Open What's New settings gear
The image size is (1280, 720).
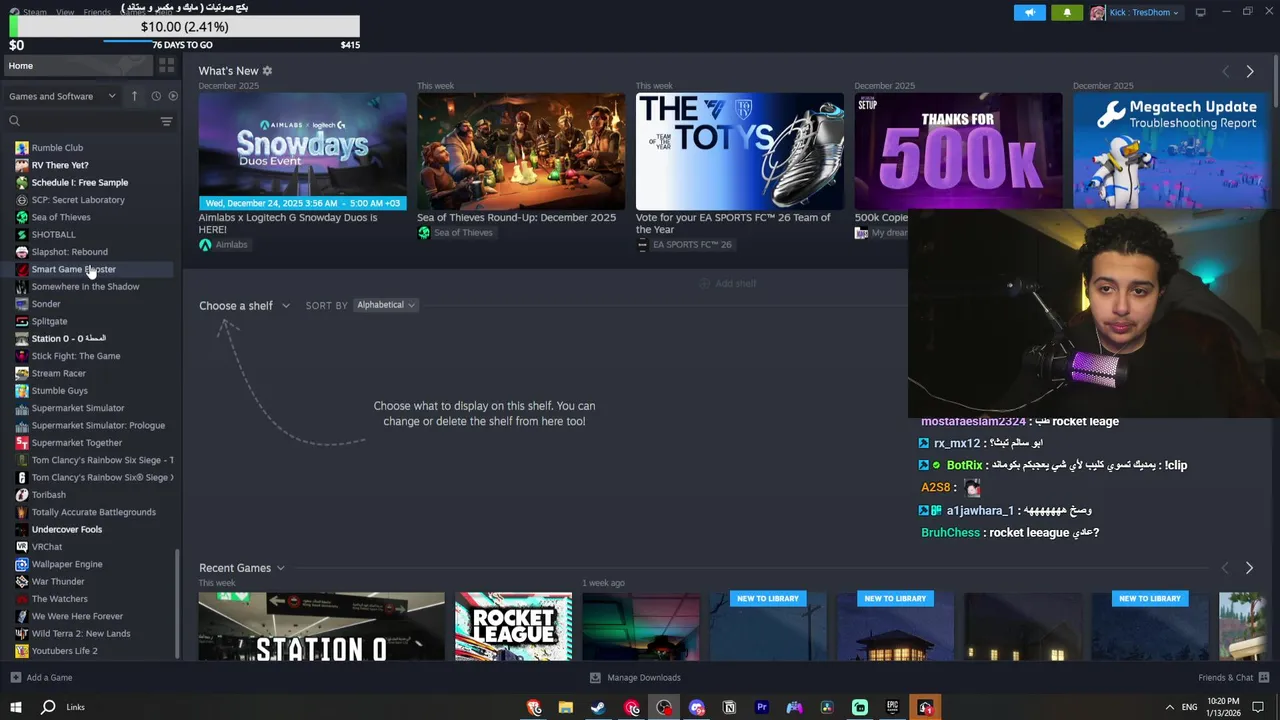[267, 71]
